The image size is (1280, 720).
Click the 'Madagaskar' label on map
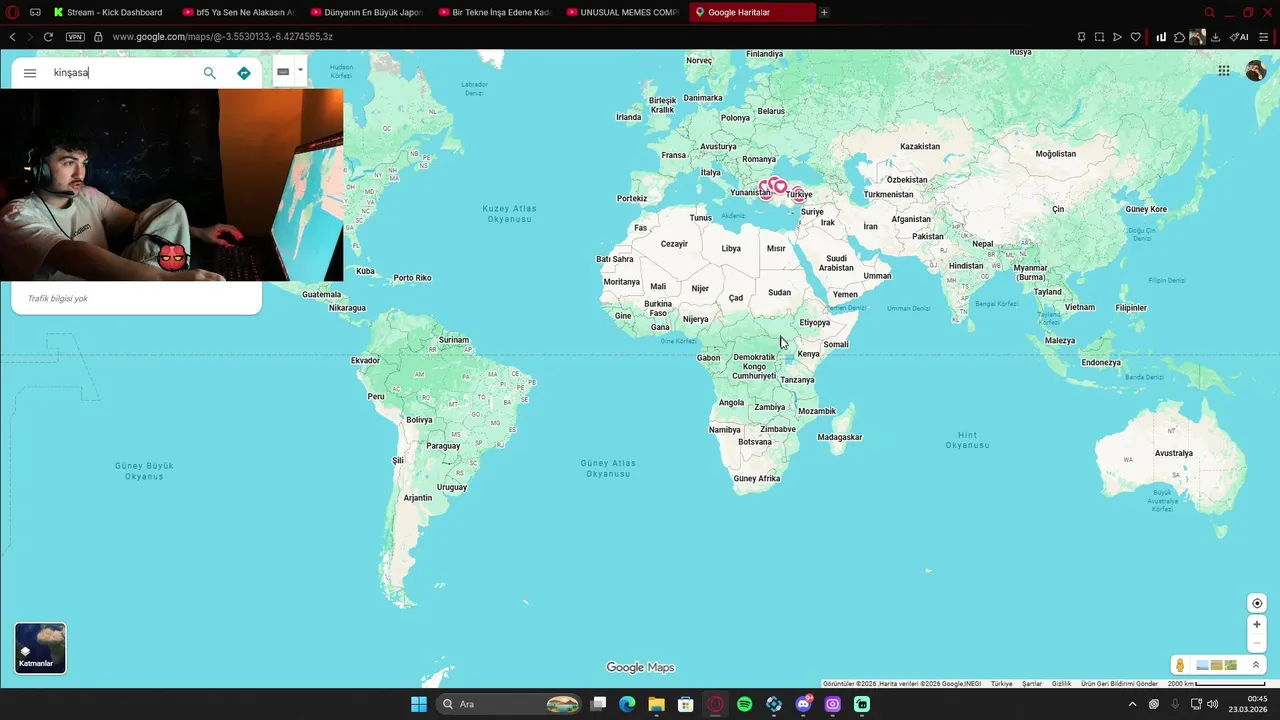pos(839,437)
